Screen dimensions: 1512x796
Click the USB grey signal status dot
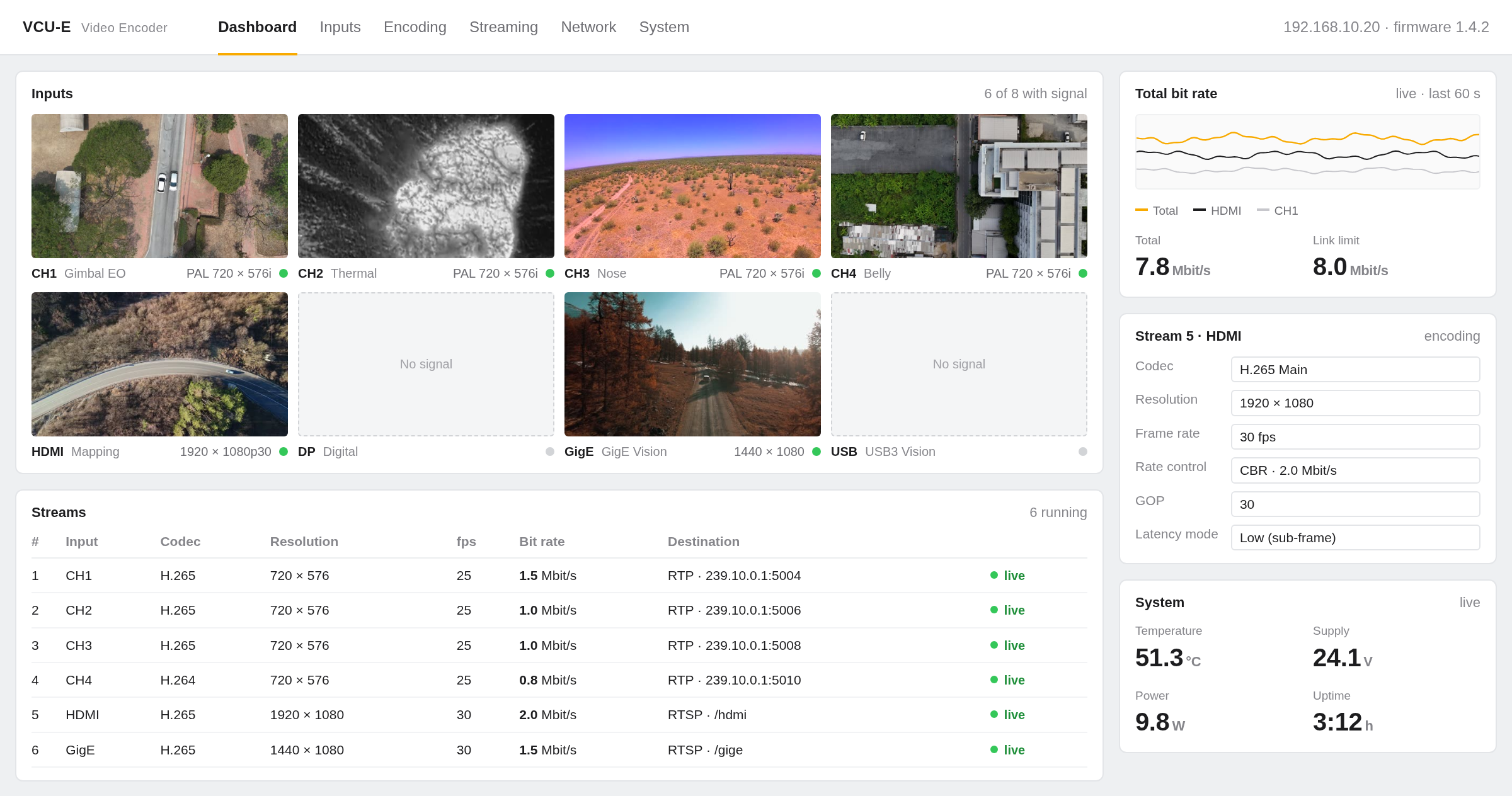(x=1083, y=452)
